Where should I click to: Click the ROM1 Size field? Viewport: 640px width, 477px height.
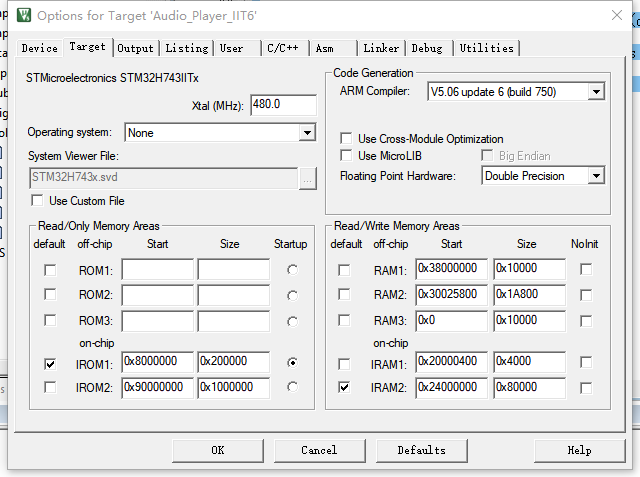click(x=234, y=269)
